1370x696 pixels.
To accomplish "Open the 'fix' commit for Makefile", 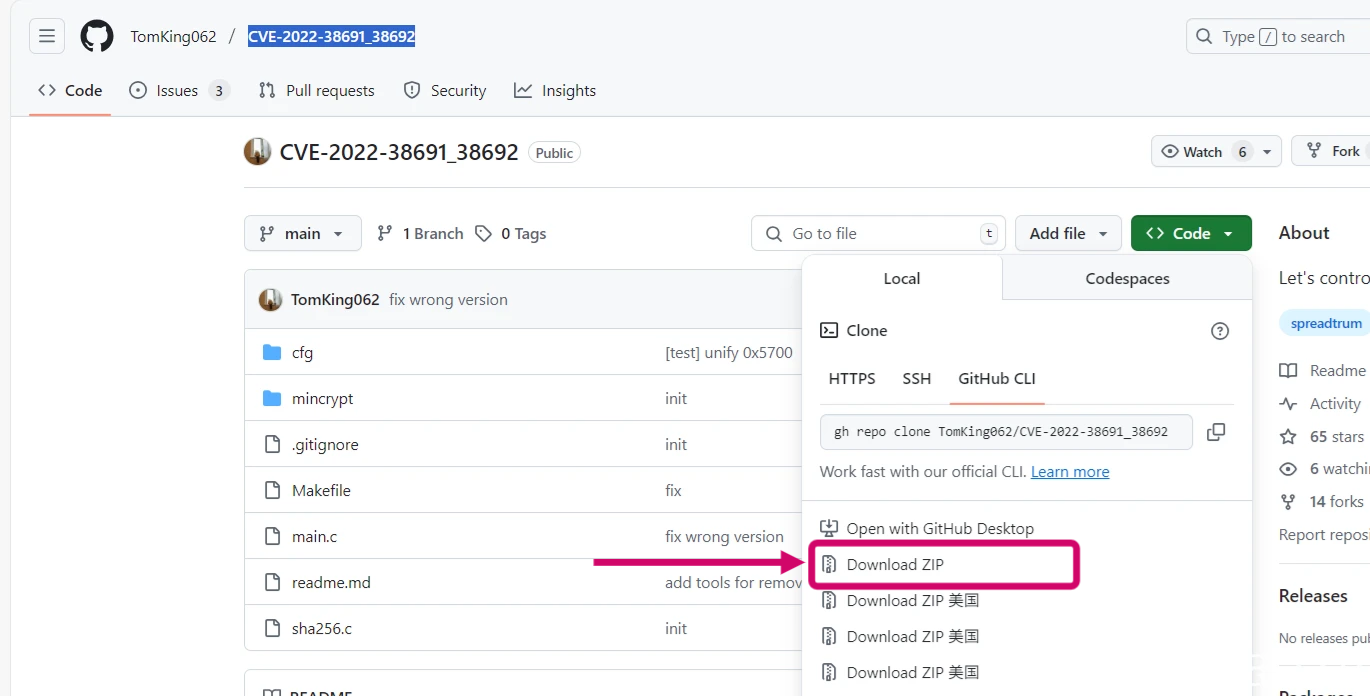I will pos(673,490).
